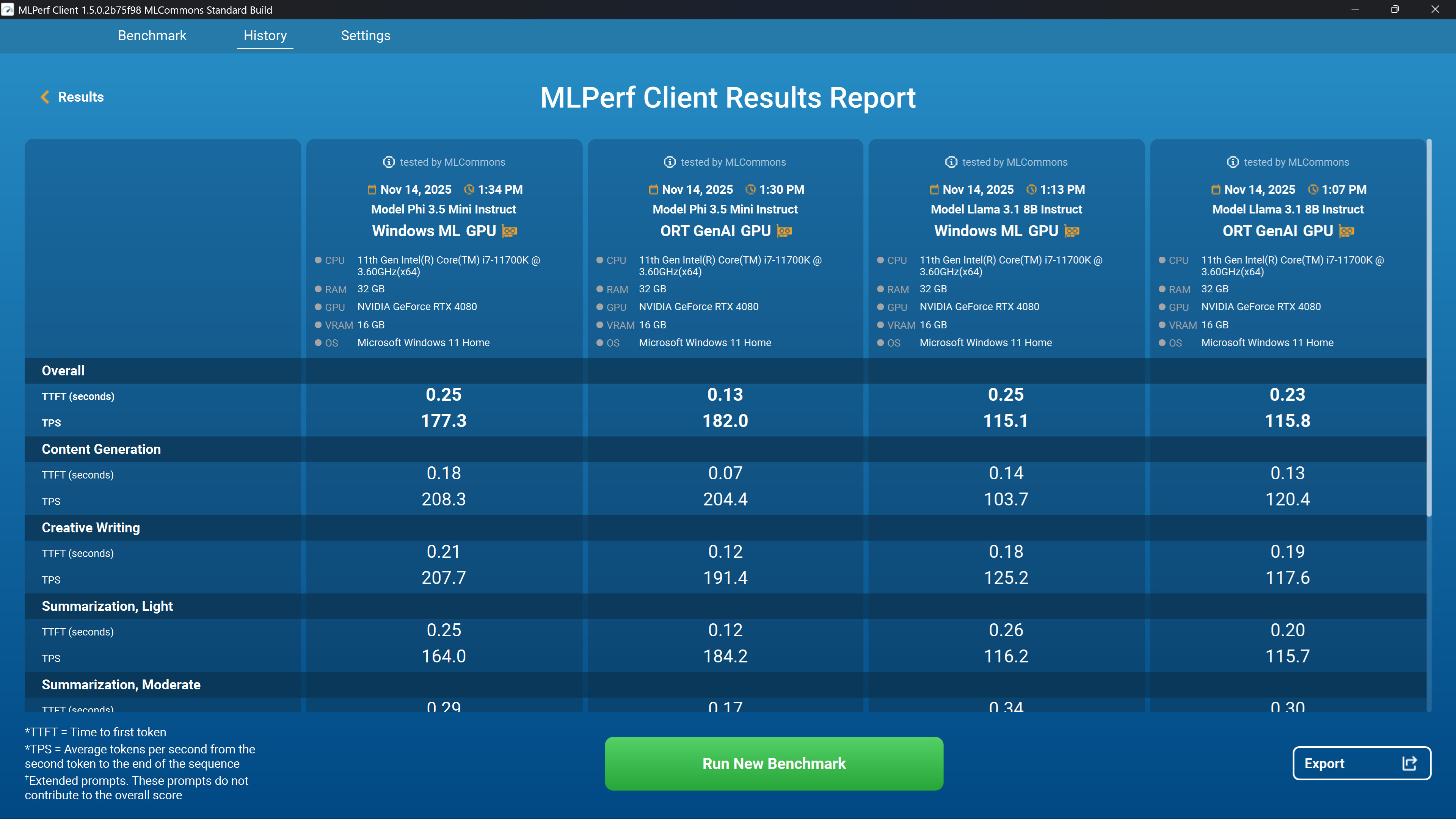Click the Overall TTFT value 0.23
Screen dimensions: 1456x819
point(1288,394)
